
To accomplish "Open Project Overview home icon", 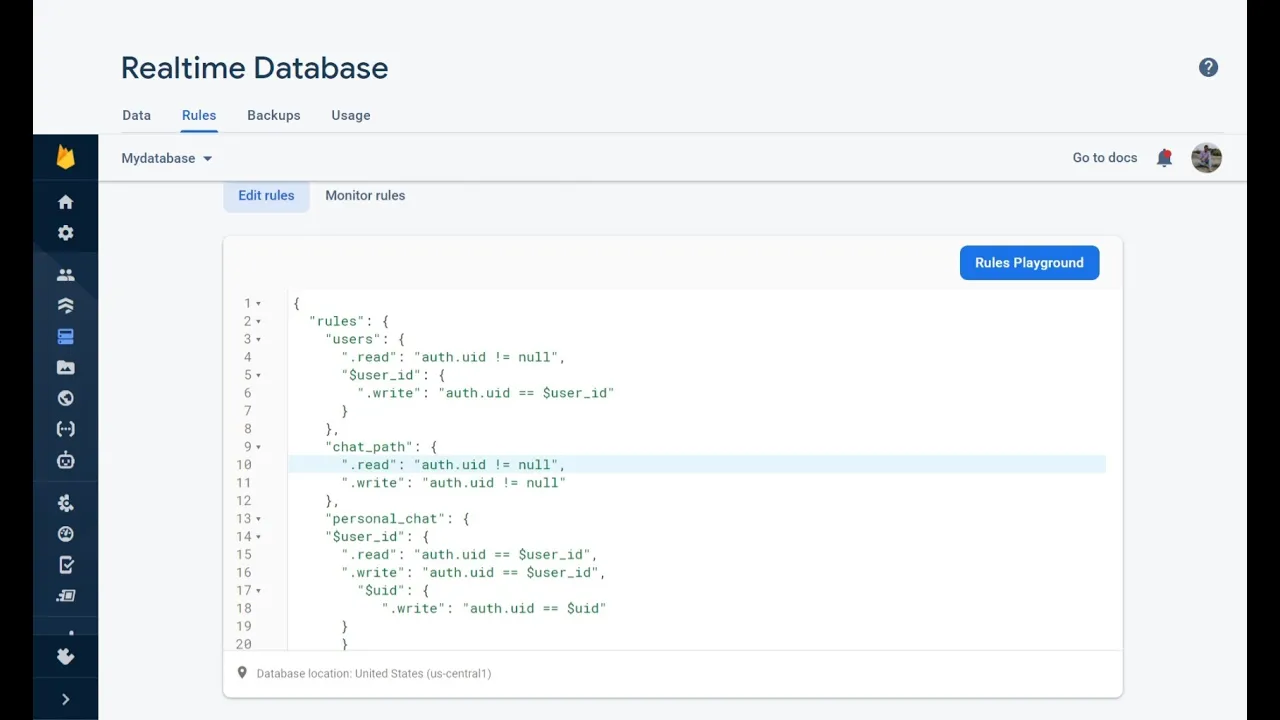I will tap(66, 202).
